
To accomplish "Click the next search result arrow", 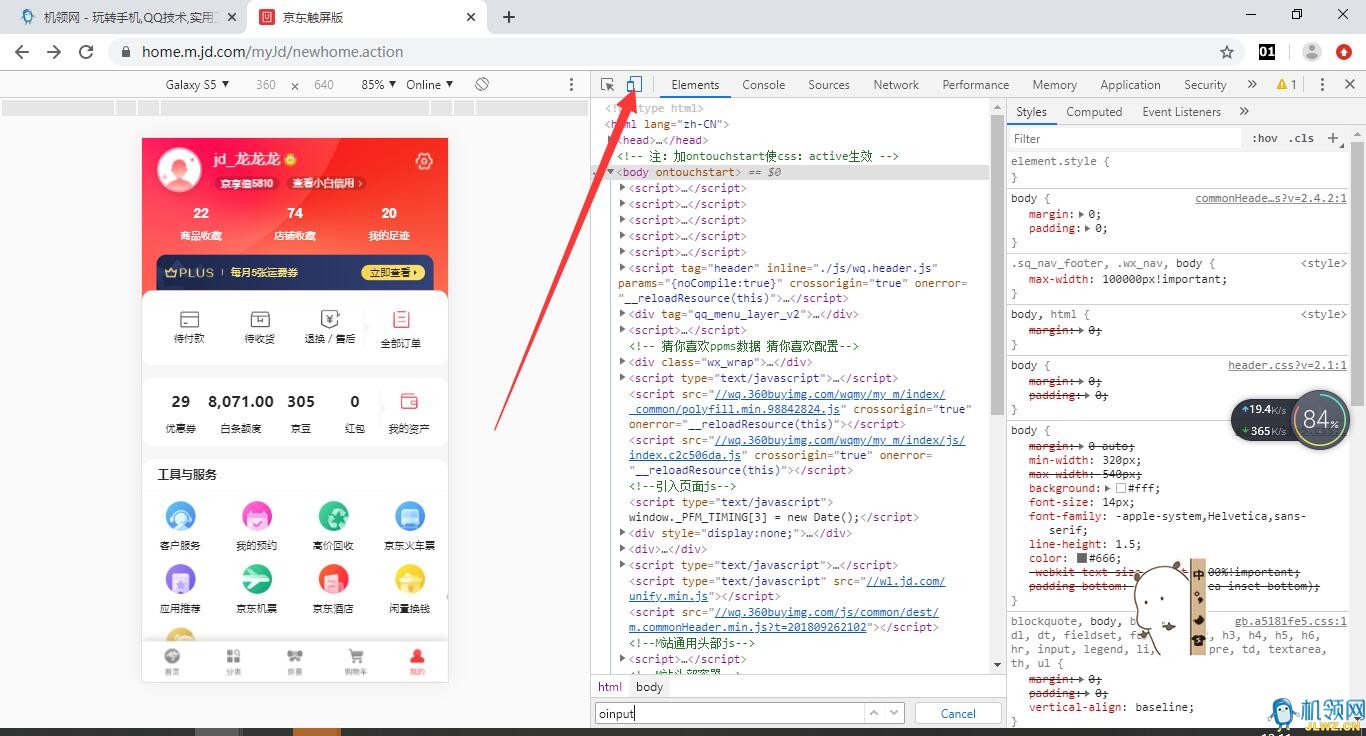I will [894, 713].
